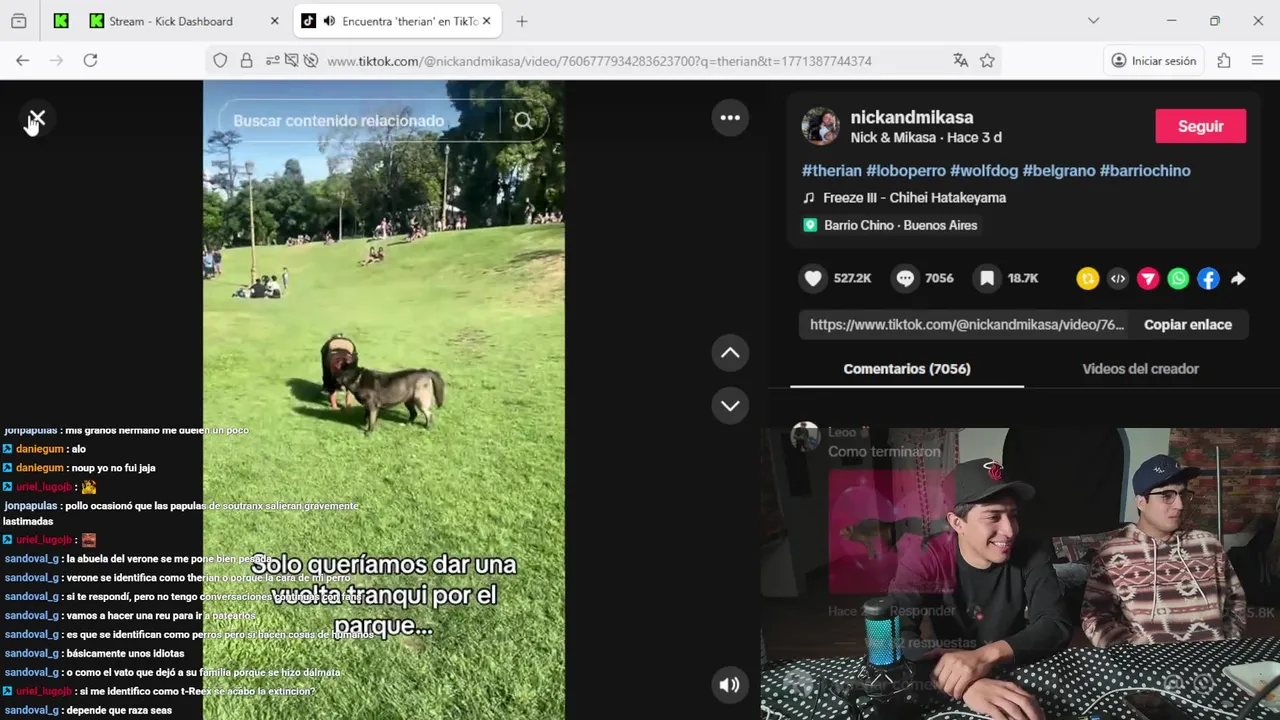Open more share options arrow

click(1238, 279)
